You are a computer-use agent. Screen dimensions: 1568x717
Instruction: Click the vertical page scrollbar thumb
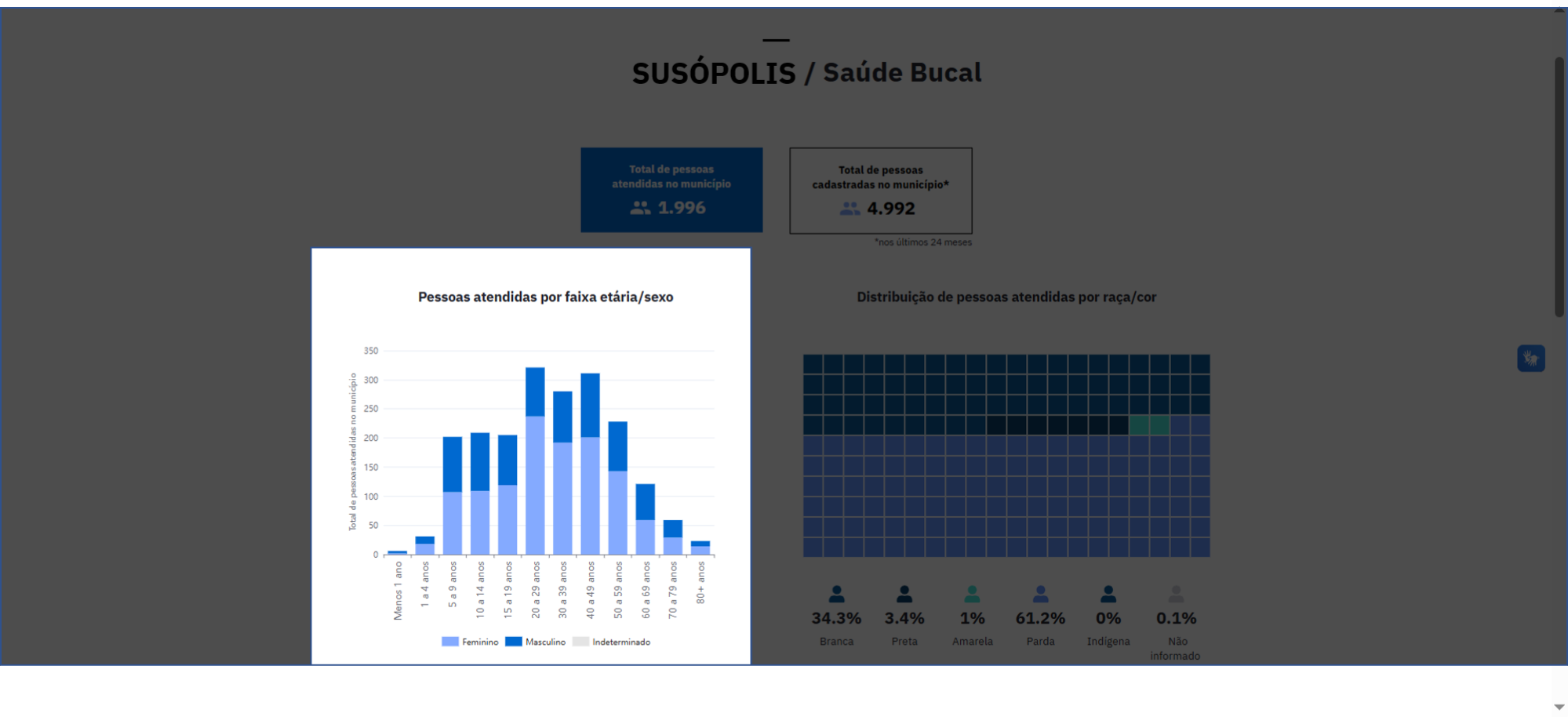tap(1559, 188)
